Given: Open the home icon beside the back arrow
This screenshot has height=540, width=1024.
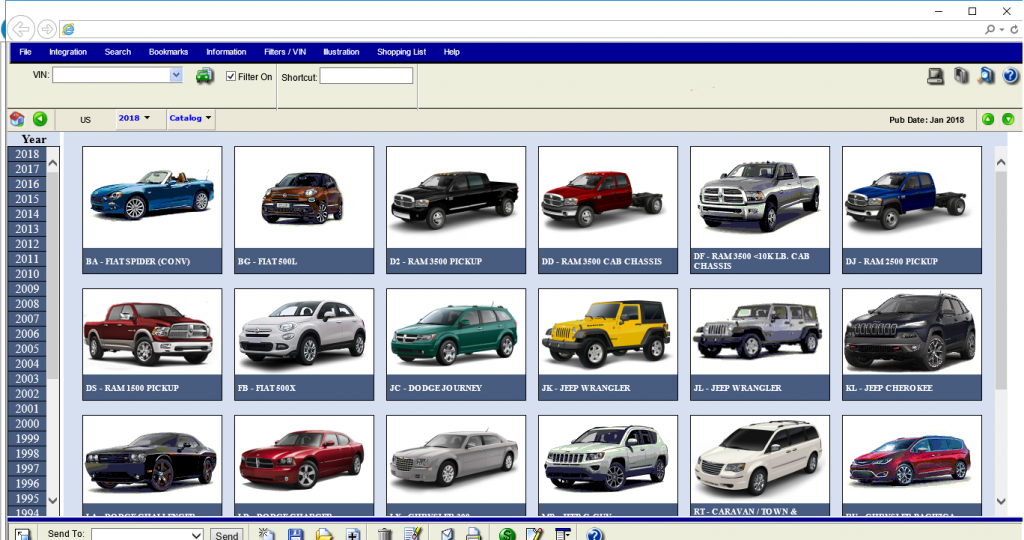Looking at the screenshot, I should pos(17,119).
